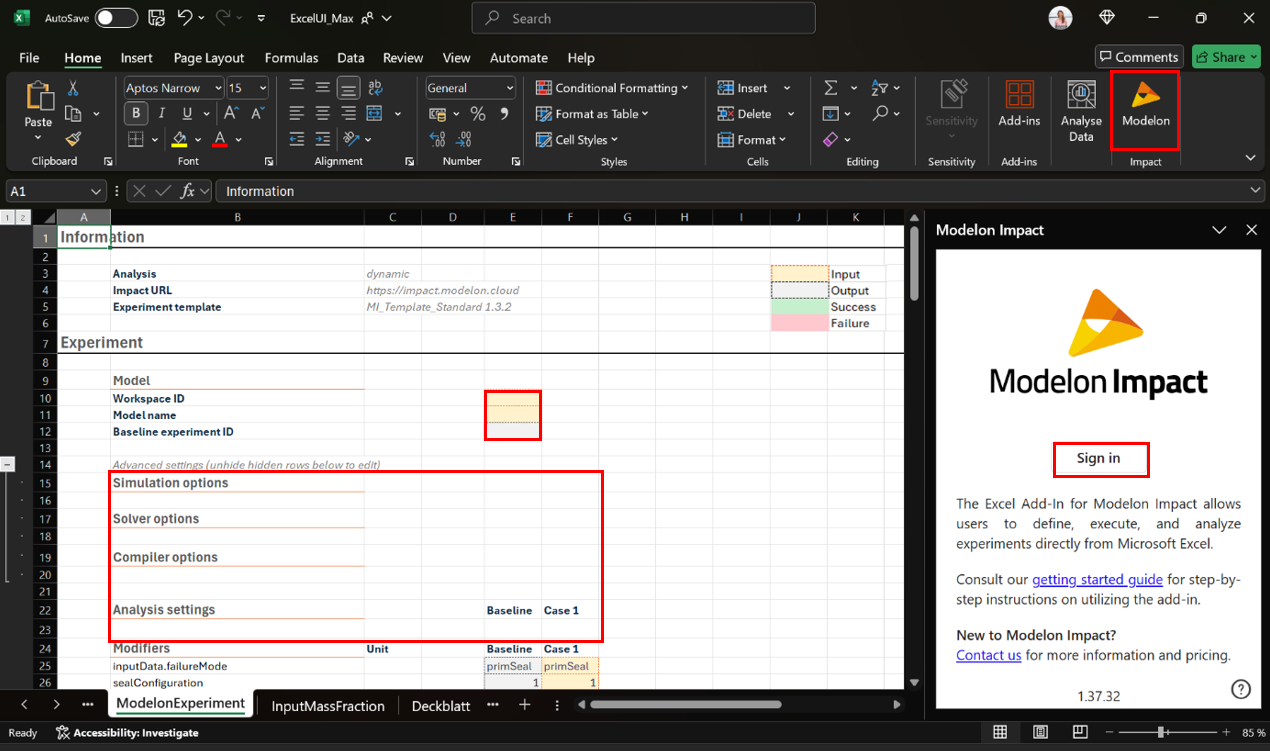The image size is (1270, 751).
Task: Switch to the Deckblatt sheet
Action: [x=441, y=706]
